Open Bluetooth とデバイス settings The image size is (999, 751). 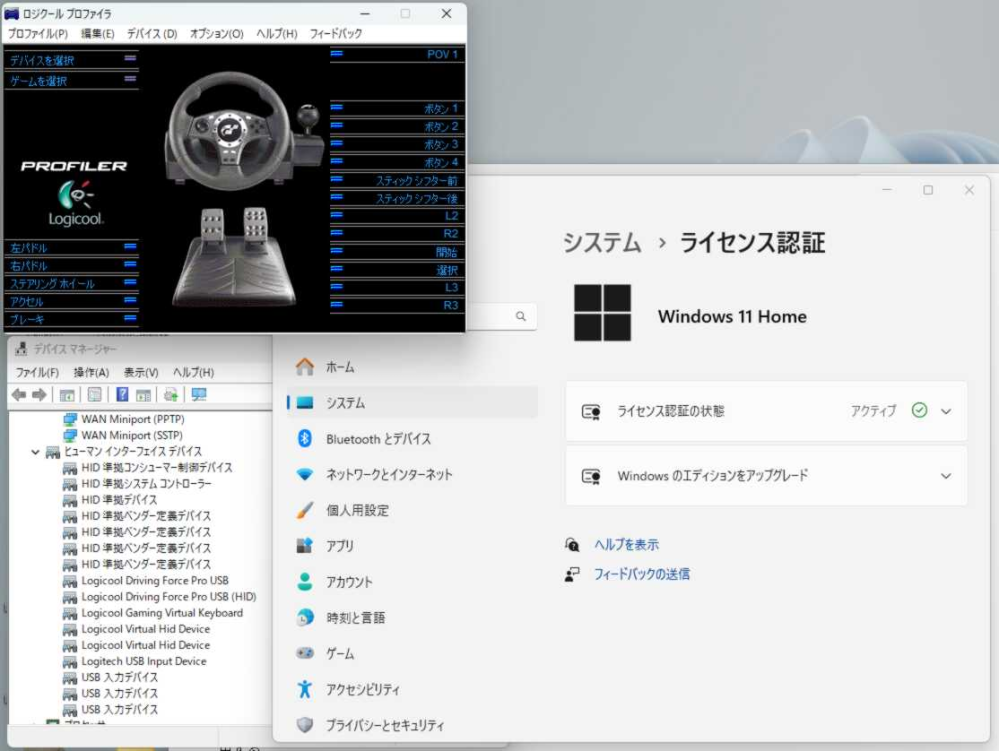tap(412, 439)
